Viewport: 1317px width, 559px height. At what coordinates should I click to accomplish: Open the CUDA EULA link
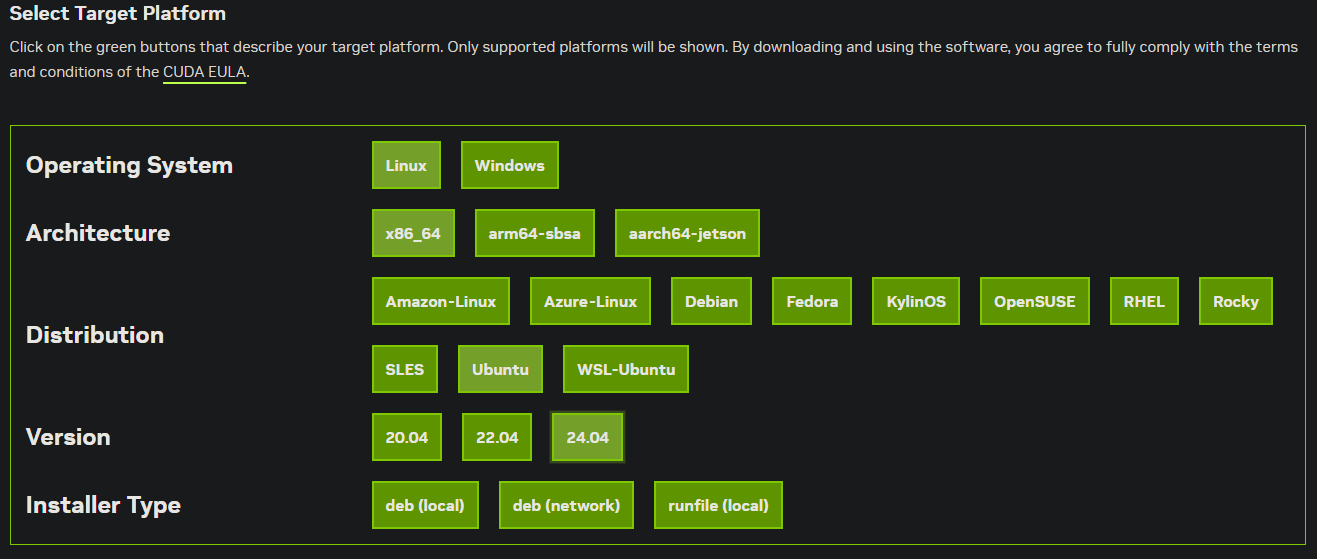205,72
